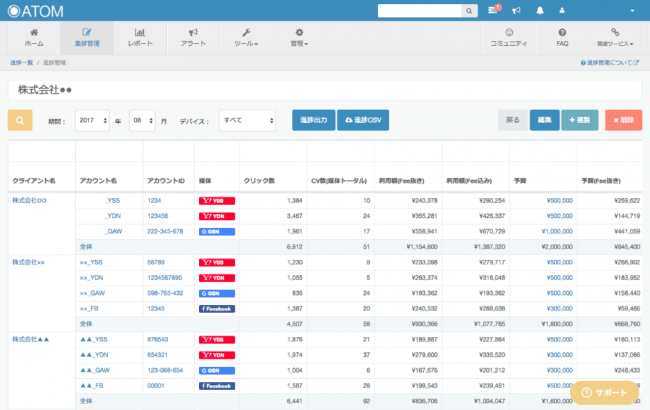Image resolution: width=650 pixels, height=410 pixels.
Task: Expand the 関連サービス menu
Action: pyautogui.click(x=615, y=38)
